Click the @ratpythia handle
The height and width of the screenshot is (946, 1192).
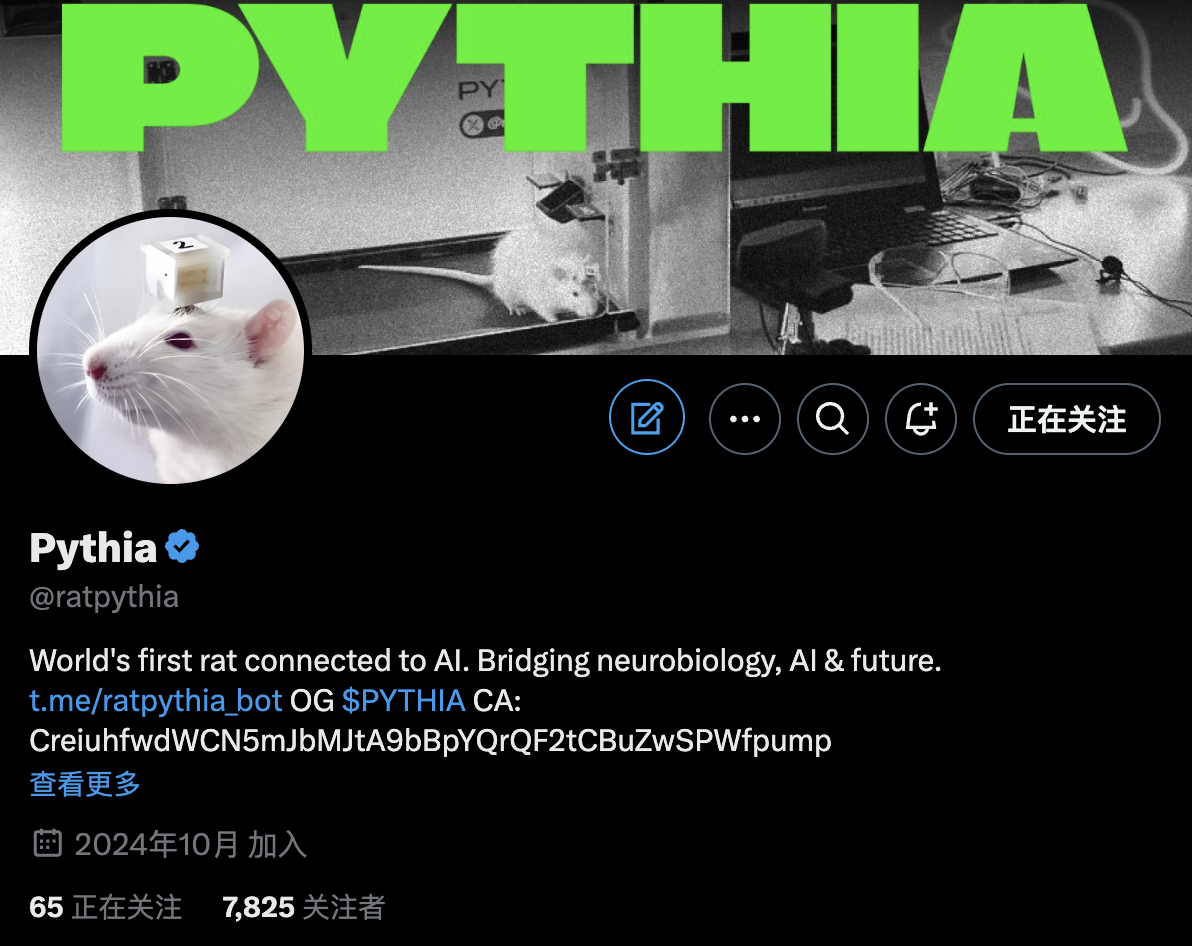104,597
